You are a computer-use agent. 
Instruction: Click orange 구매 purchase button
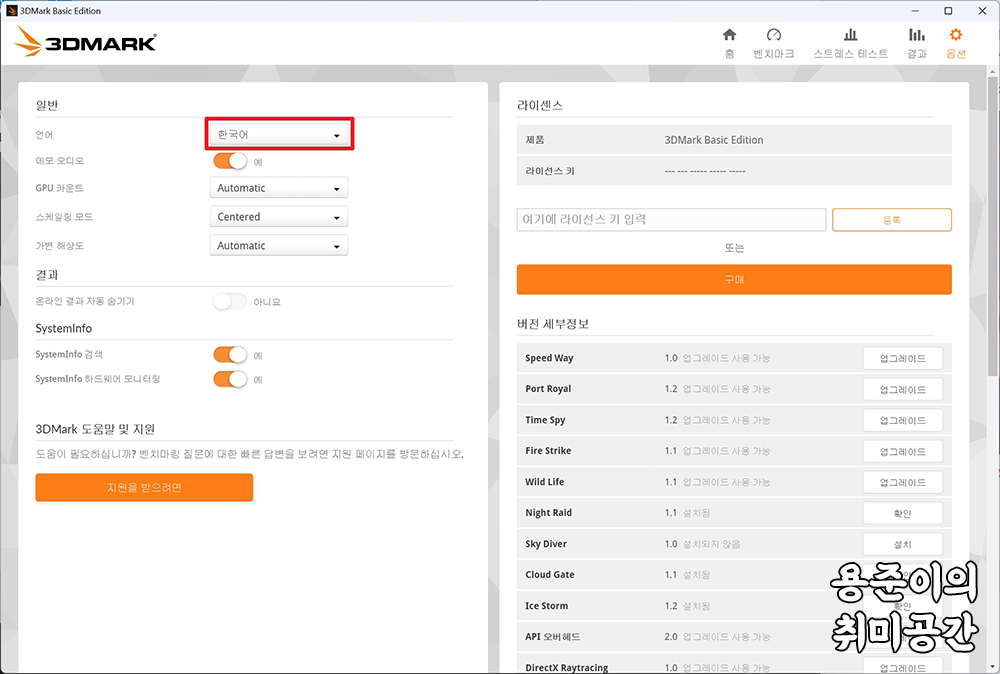(x=734, y=279)
